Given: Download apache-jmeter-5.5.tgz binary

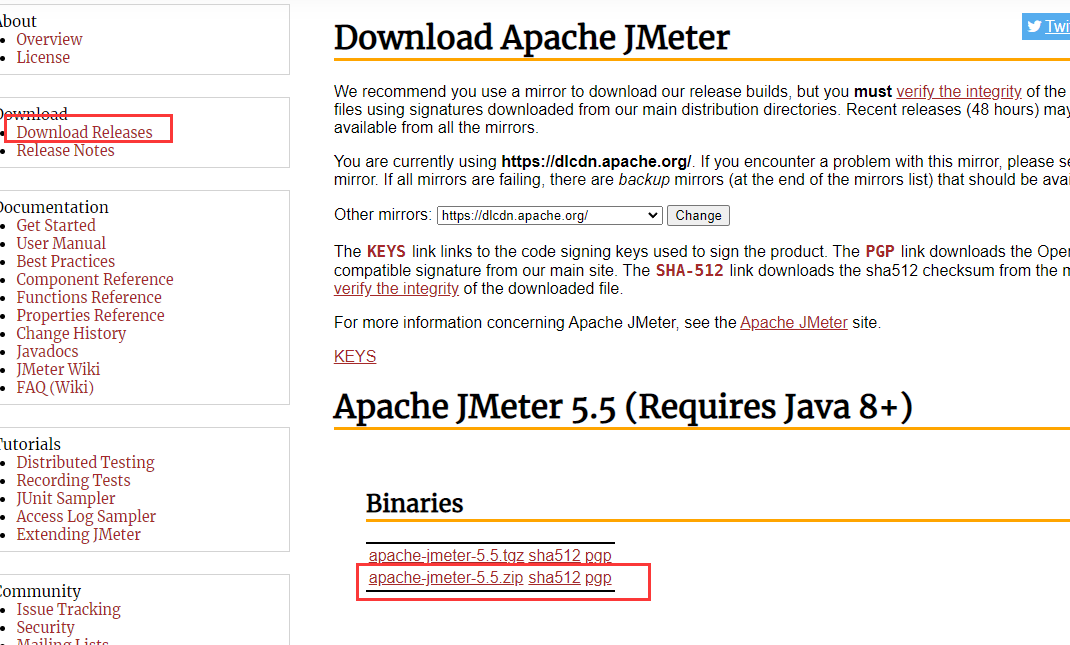Looking at the screenshot, I should (x=446, y=556).
